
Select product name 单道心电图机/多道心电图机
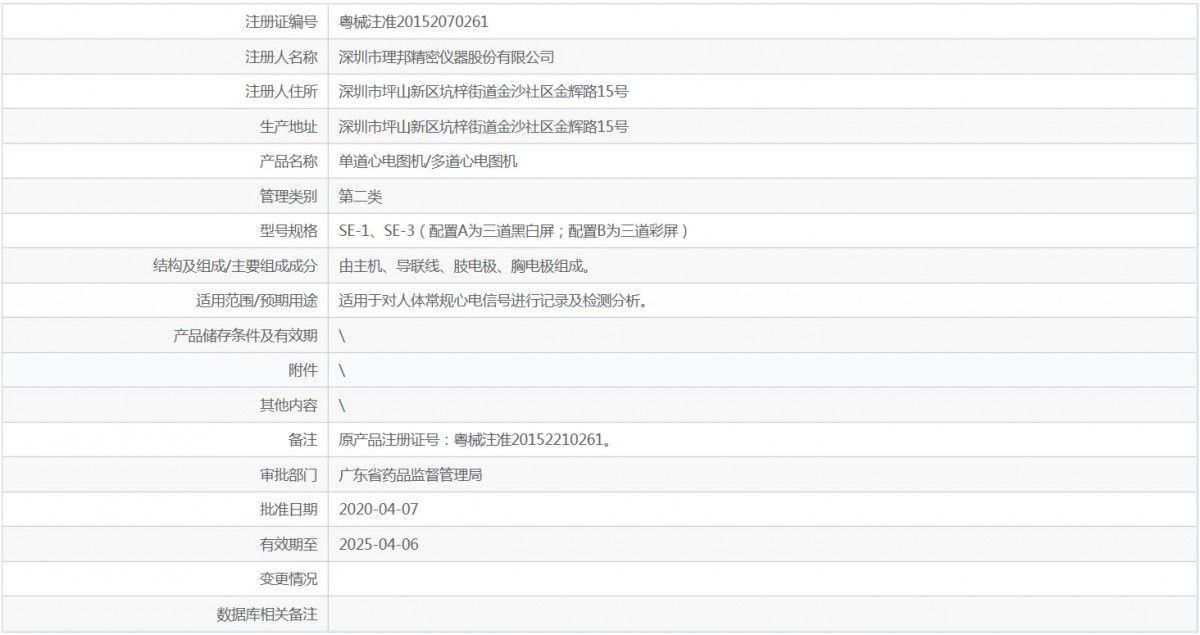(429, 162)
